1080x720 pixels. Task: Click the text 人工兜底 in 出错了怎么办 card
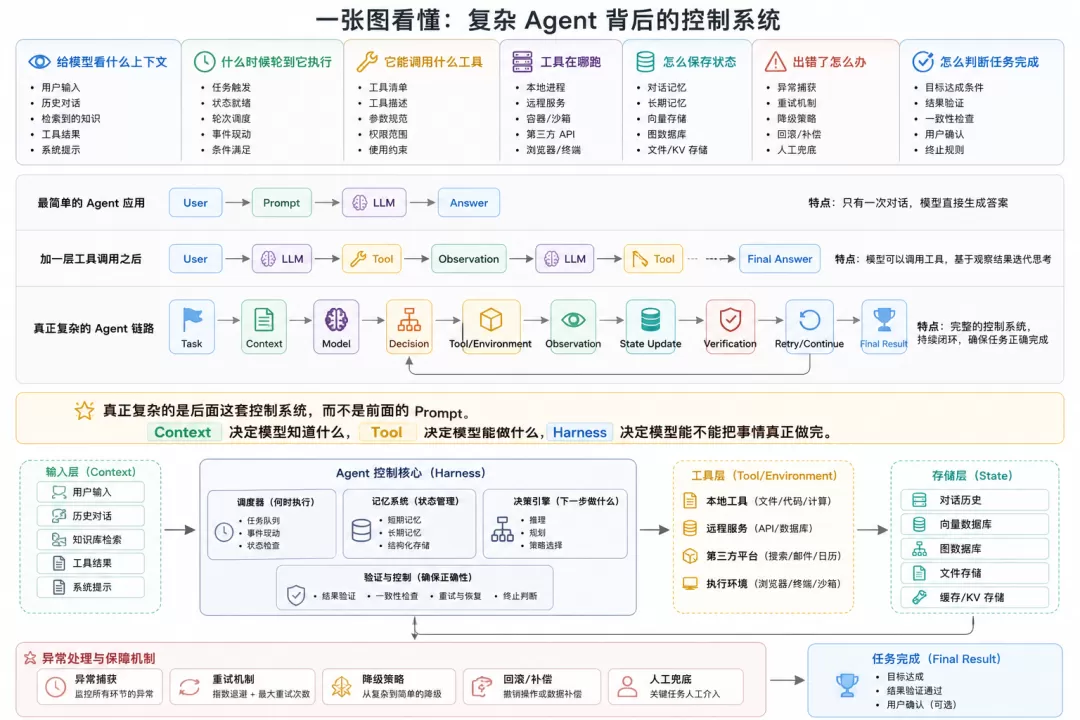tap(796, 150)
